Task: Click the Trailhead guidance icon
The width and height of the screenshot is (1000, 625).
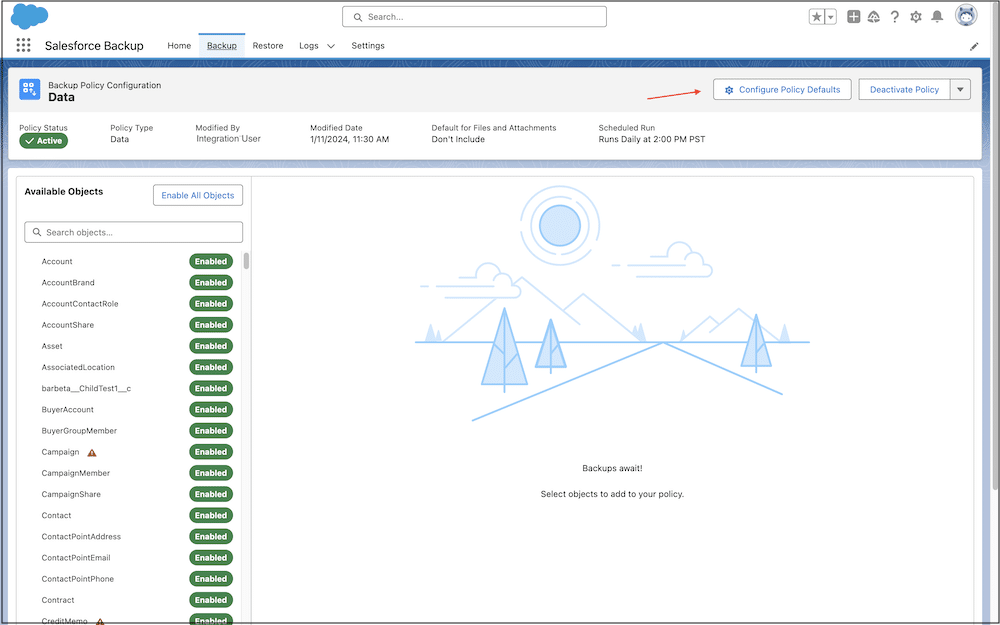Action: point(873,16)
